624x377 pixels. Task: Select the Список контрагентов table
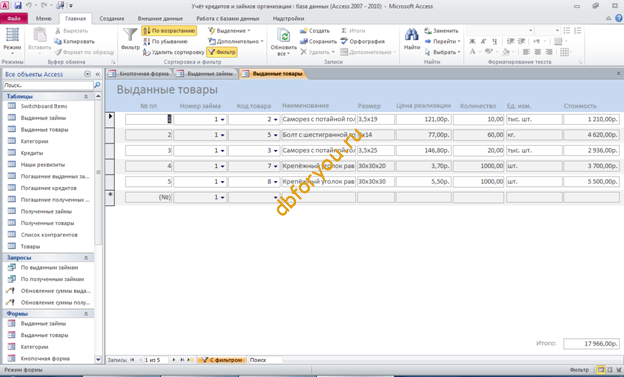pos(49,234)
